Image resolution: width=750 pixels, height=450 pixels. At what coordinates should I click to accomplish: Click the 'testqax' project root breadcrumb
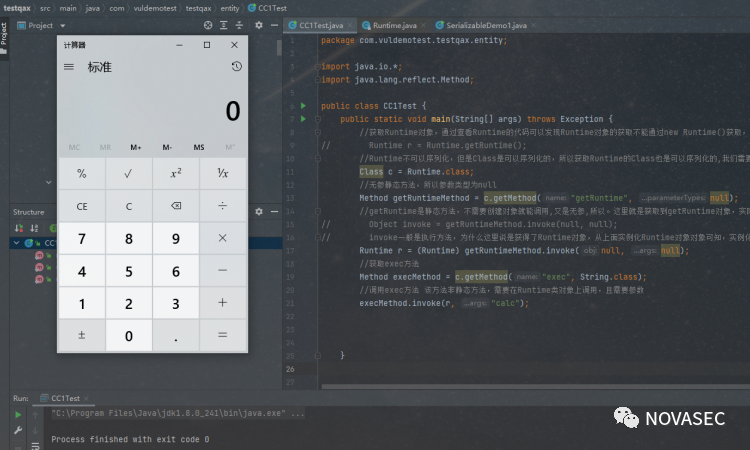[x=17, y=8]
